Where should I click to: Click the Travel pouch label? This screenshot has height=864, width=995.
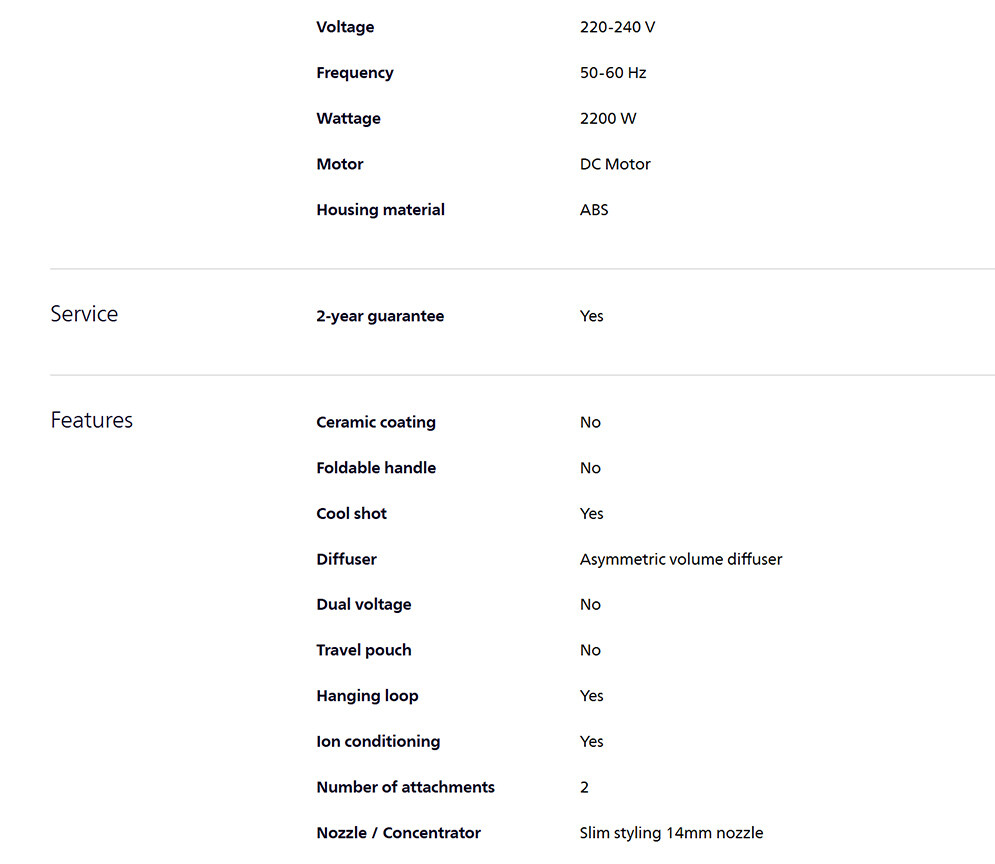click(364, 650)
